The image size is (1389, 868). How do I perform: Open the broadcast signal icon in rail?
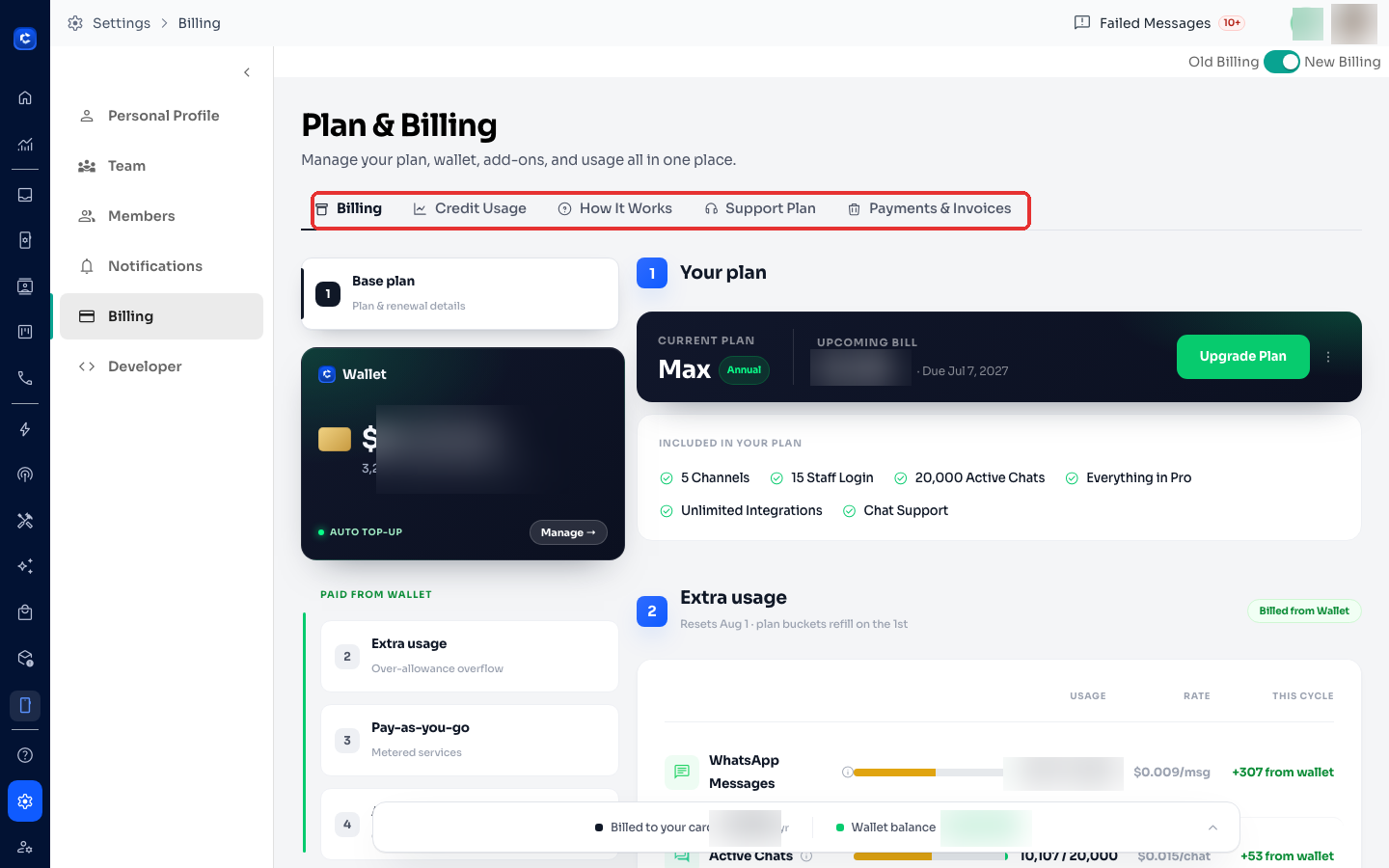coord(25,475)
